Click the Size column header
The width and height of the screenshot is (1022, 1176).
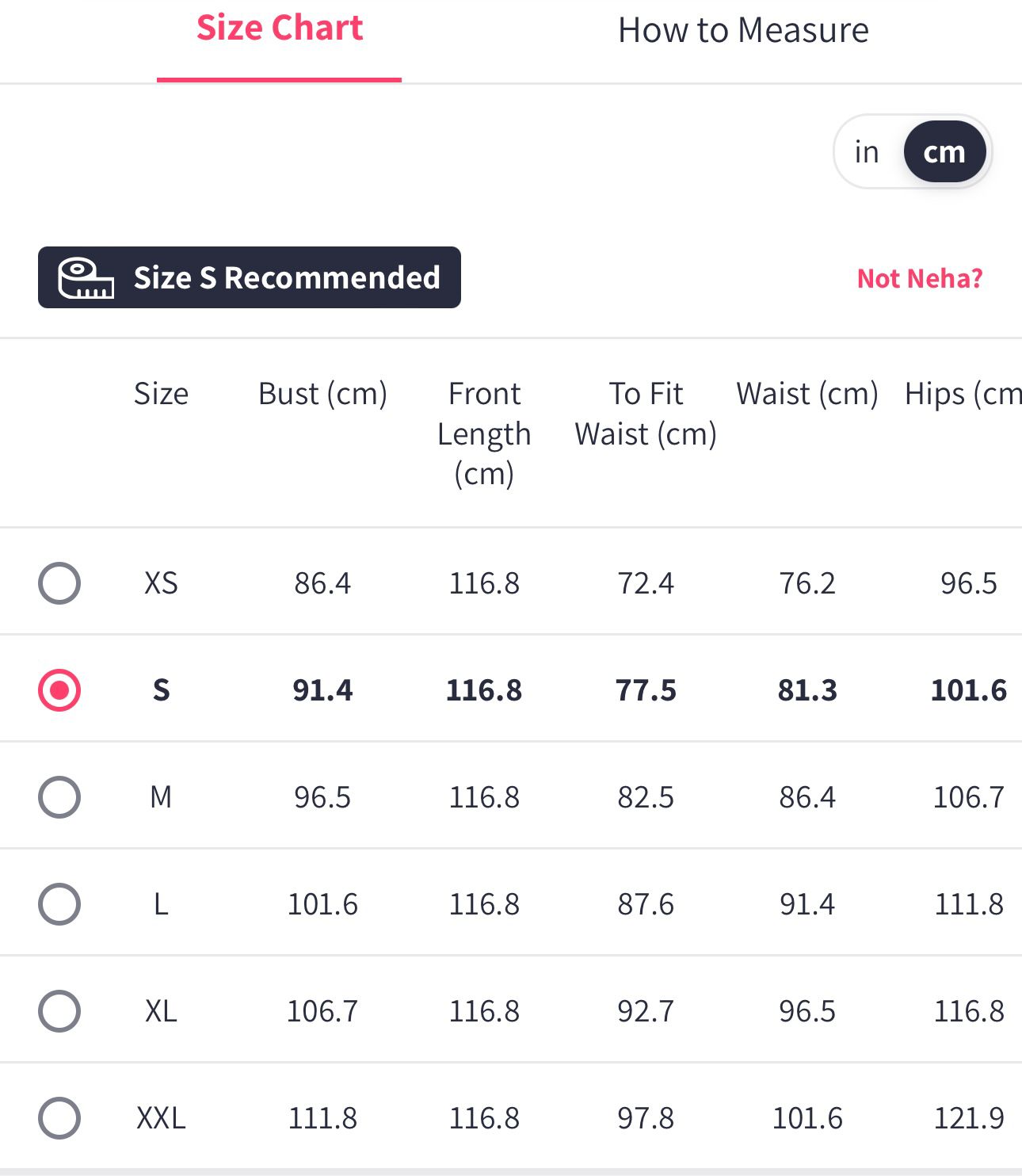161,394
